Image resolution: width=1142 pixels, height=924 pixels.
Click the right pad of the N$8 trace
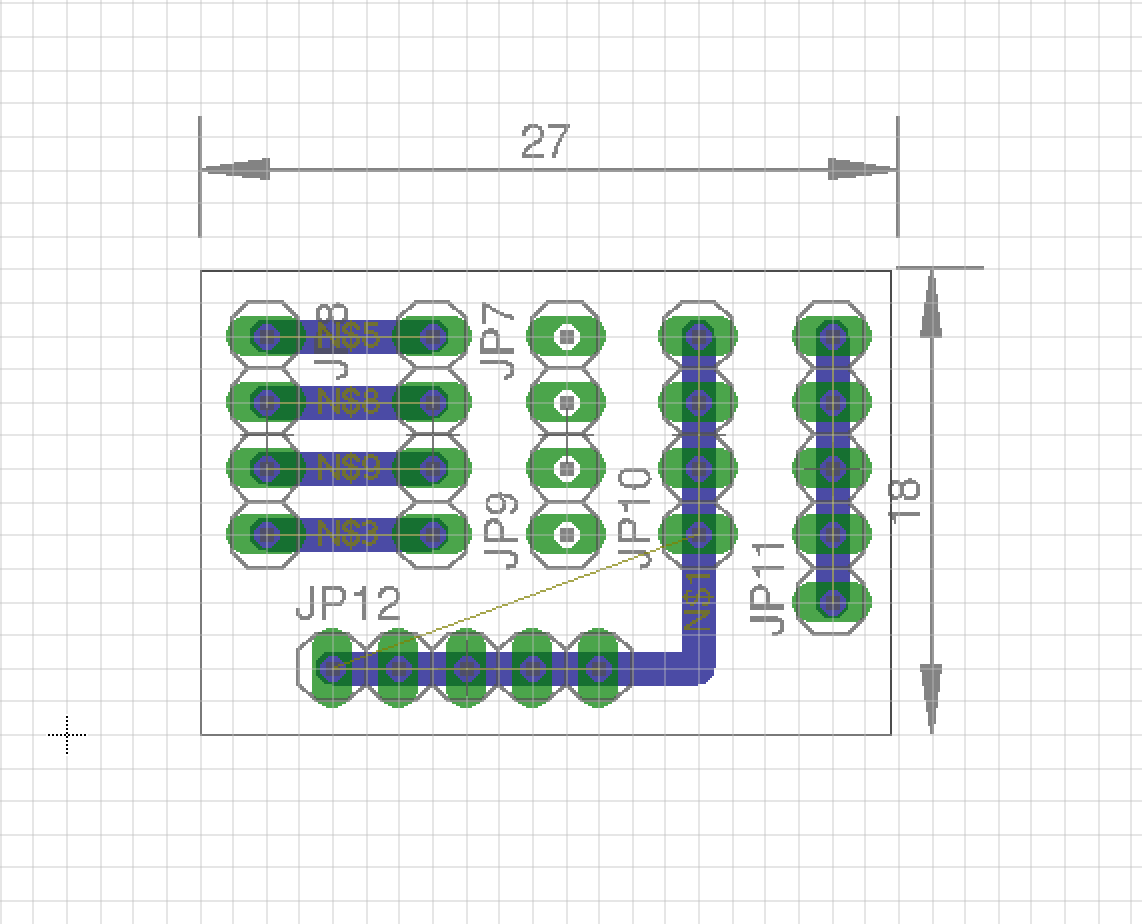pyautogui.click(x=433, y=402)
